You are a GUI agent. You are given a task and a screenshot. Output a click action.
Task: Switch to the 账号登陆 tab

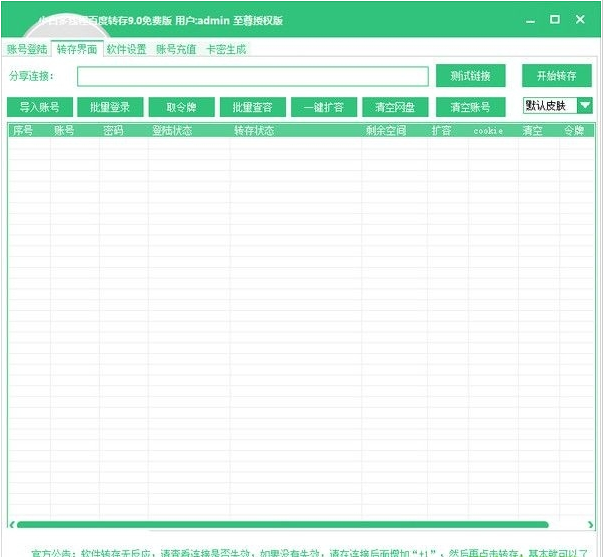pos(27,49)
